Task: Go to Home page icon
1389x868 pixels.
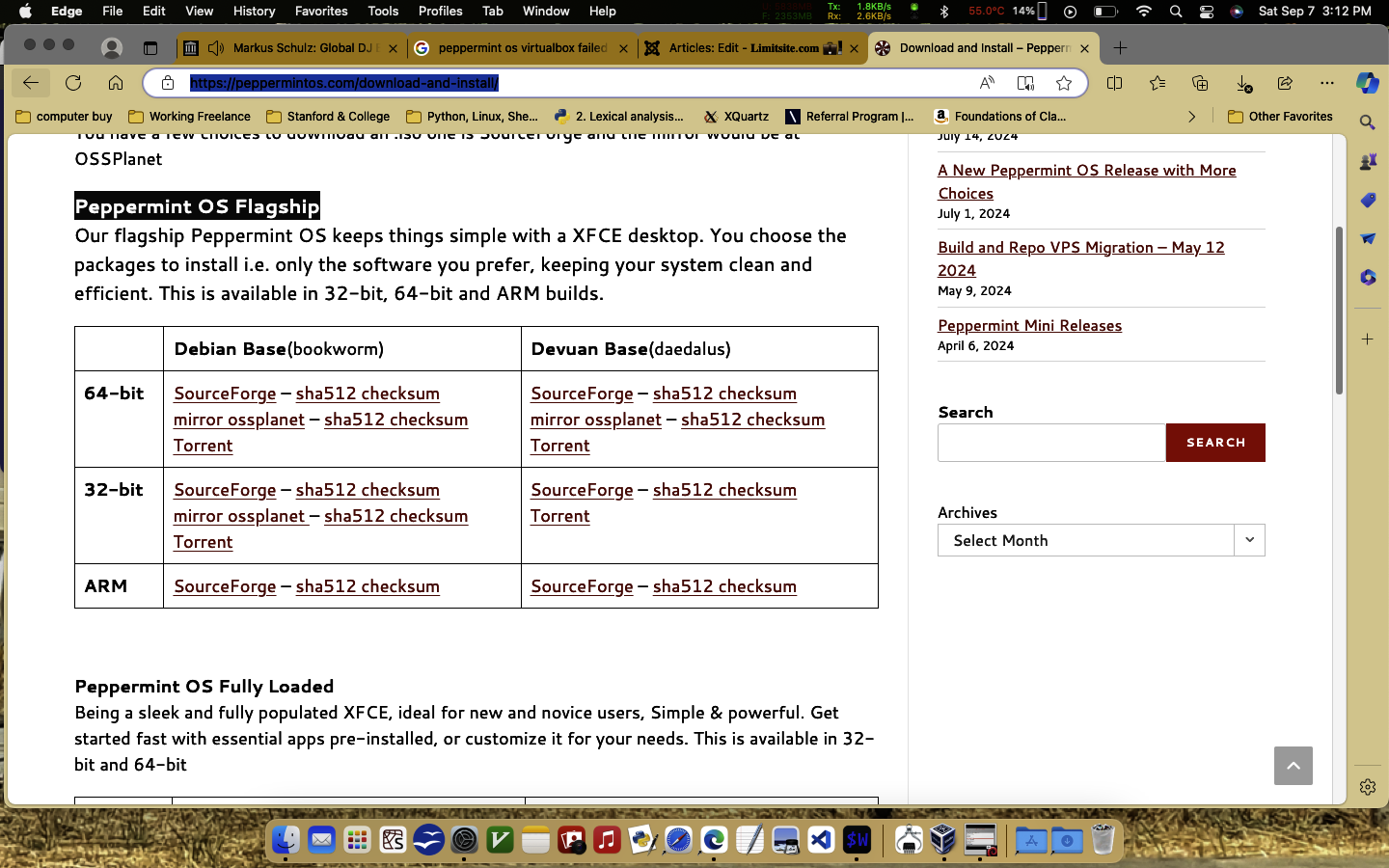Action: [116, 83]
